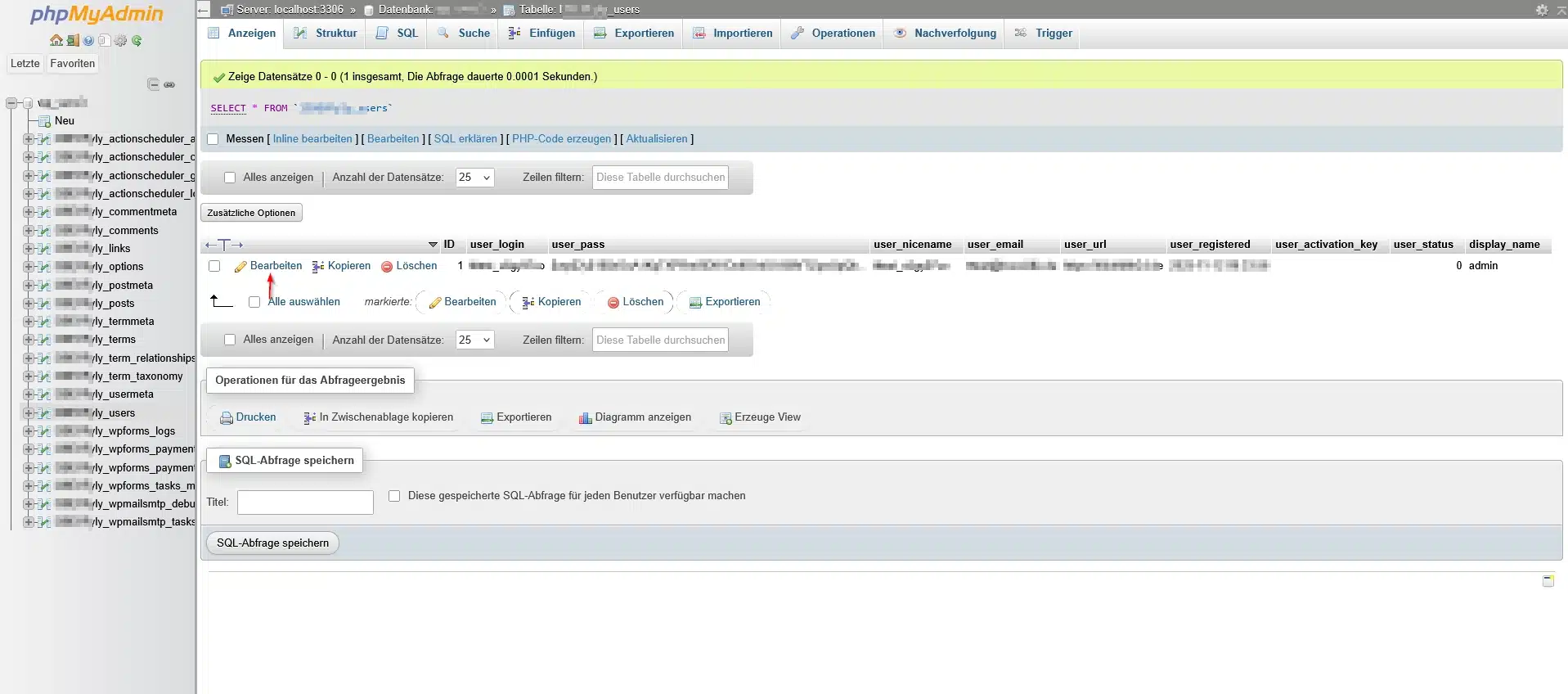Click table icon next to ly_posts
Image resolution: width=1568 pixels, height=694 pixels.
point(44,304)
